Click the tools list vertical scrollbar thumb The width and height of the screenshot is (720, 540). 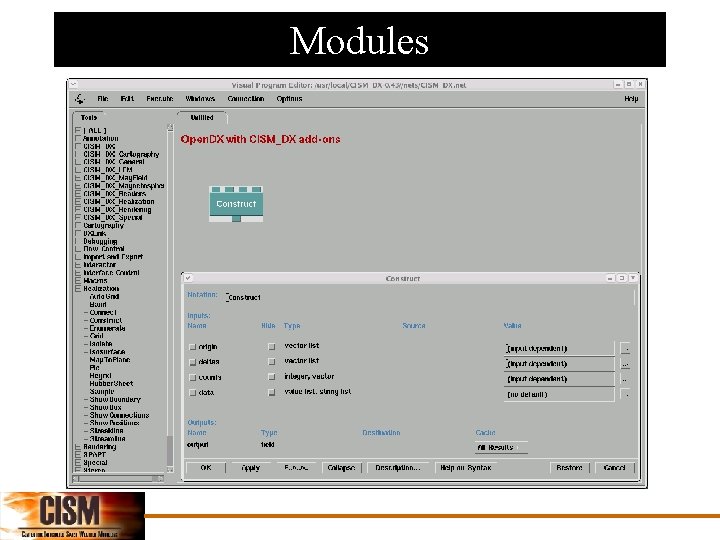tap(170, 450)
